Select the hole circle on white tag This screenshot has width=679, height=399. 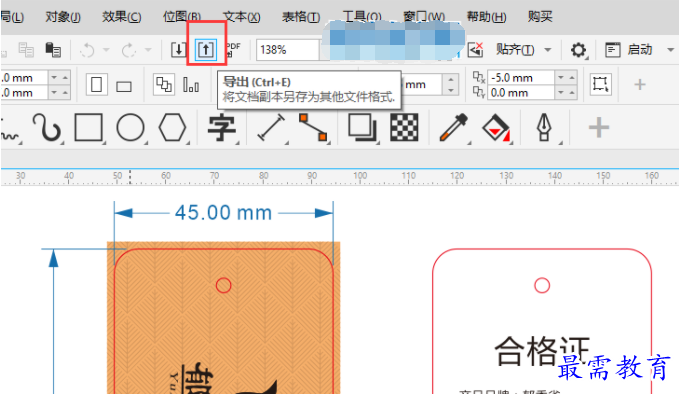click(542, 285)
